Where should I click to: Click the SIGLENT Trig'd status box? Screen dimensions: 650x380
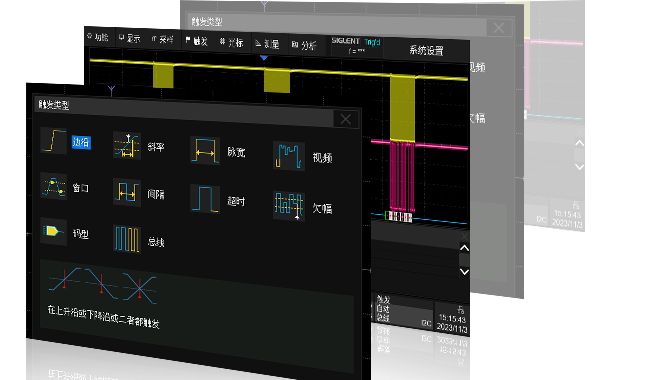(x=356, y=46)
